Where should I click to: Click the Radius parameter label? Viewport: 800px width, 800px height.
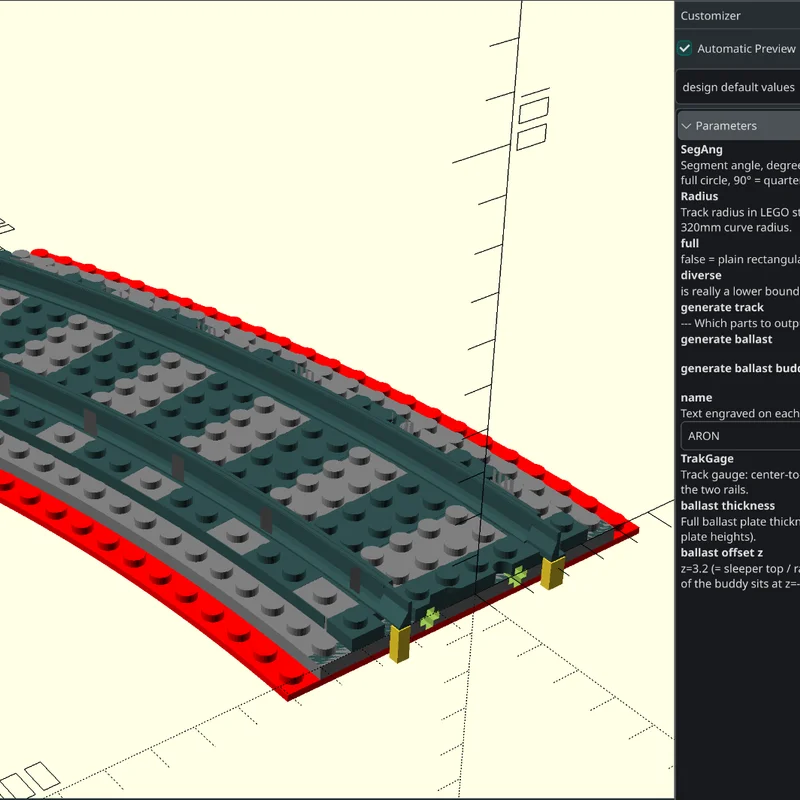[699, 196]
